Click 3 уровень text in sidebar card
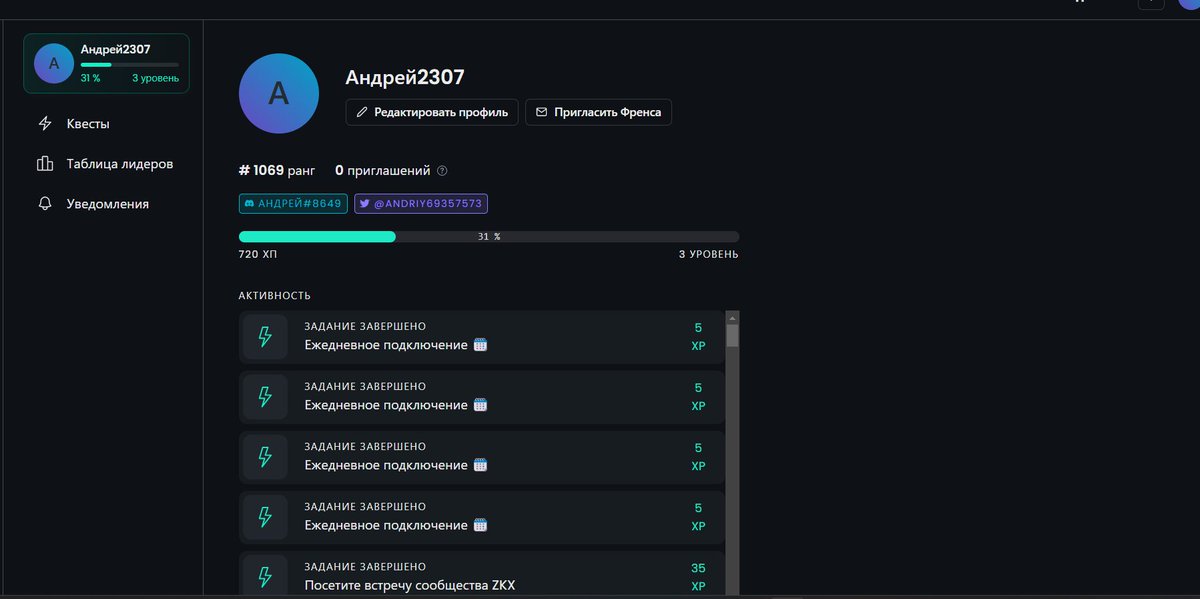The height and width of the screenshot is (599, 1200). 155,78
